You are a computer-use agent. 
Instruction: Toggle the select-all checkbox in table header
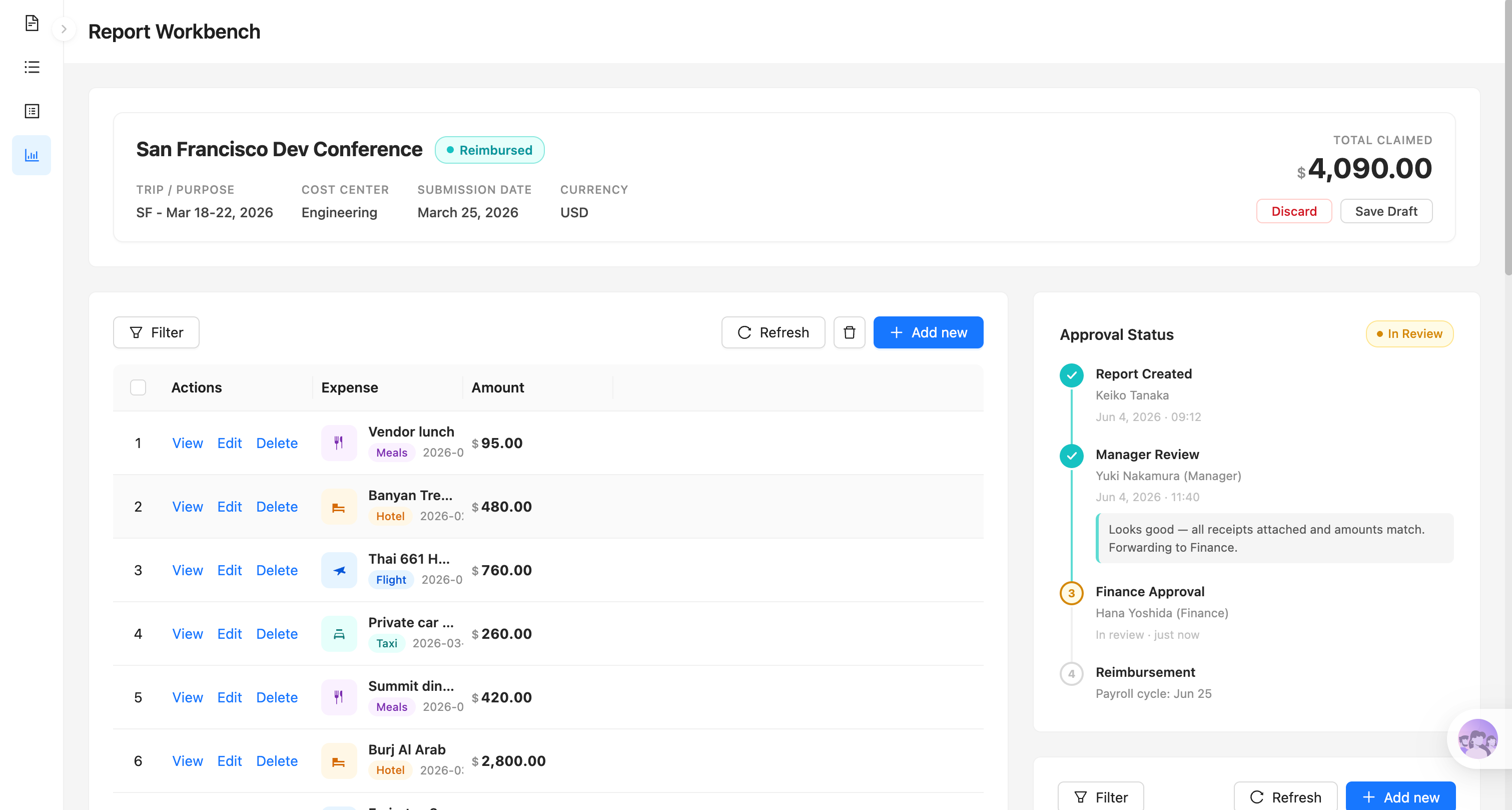[138, 387]
